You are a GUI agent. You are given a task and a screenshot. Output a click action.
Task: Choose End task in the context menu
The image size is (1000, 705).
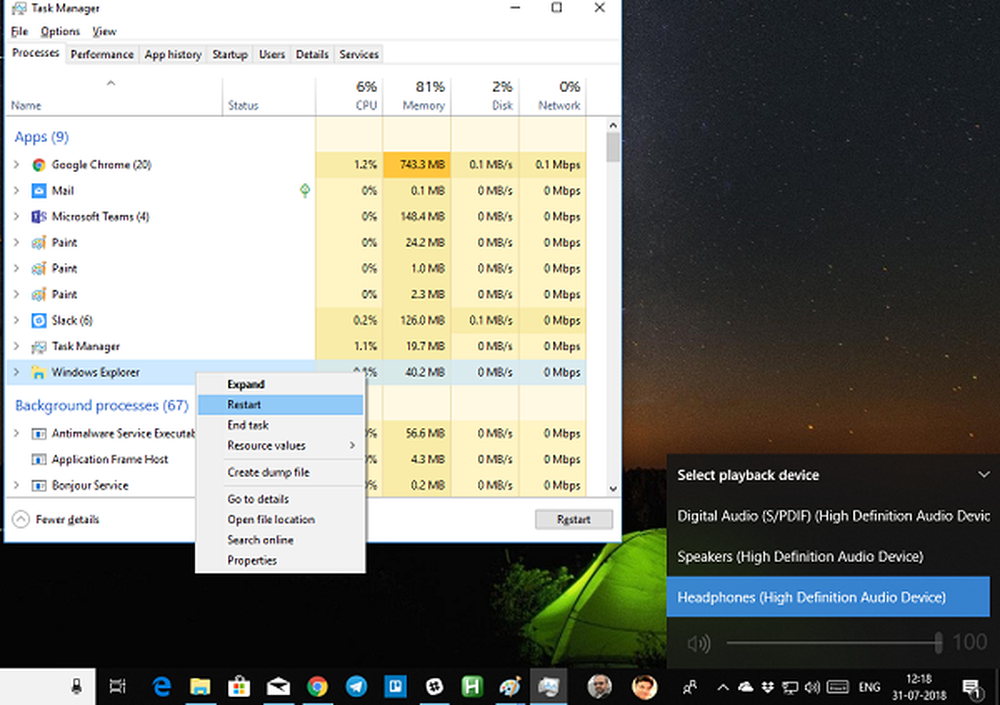click(x=248, y=425)
